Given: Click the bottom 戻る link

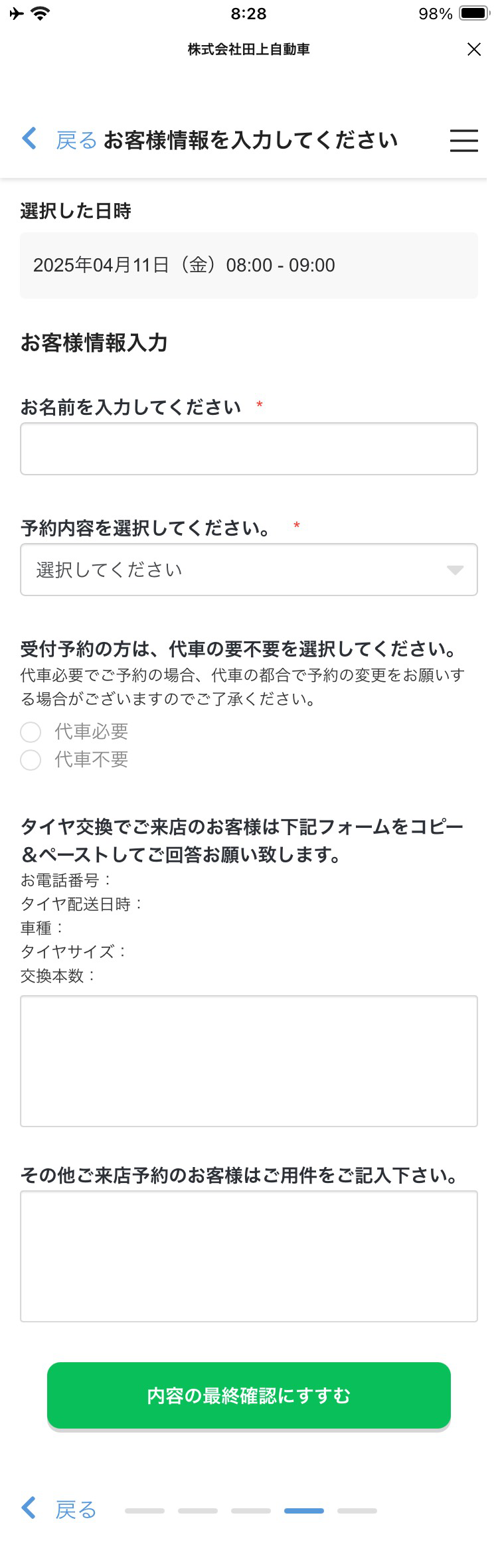Looking at the screenshot, I should tap(76, 1510).
